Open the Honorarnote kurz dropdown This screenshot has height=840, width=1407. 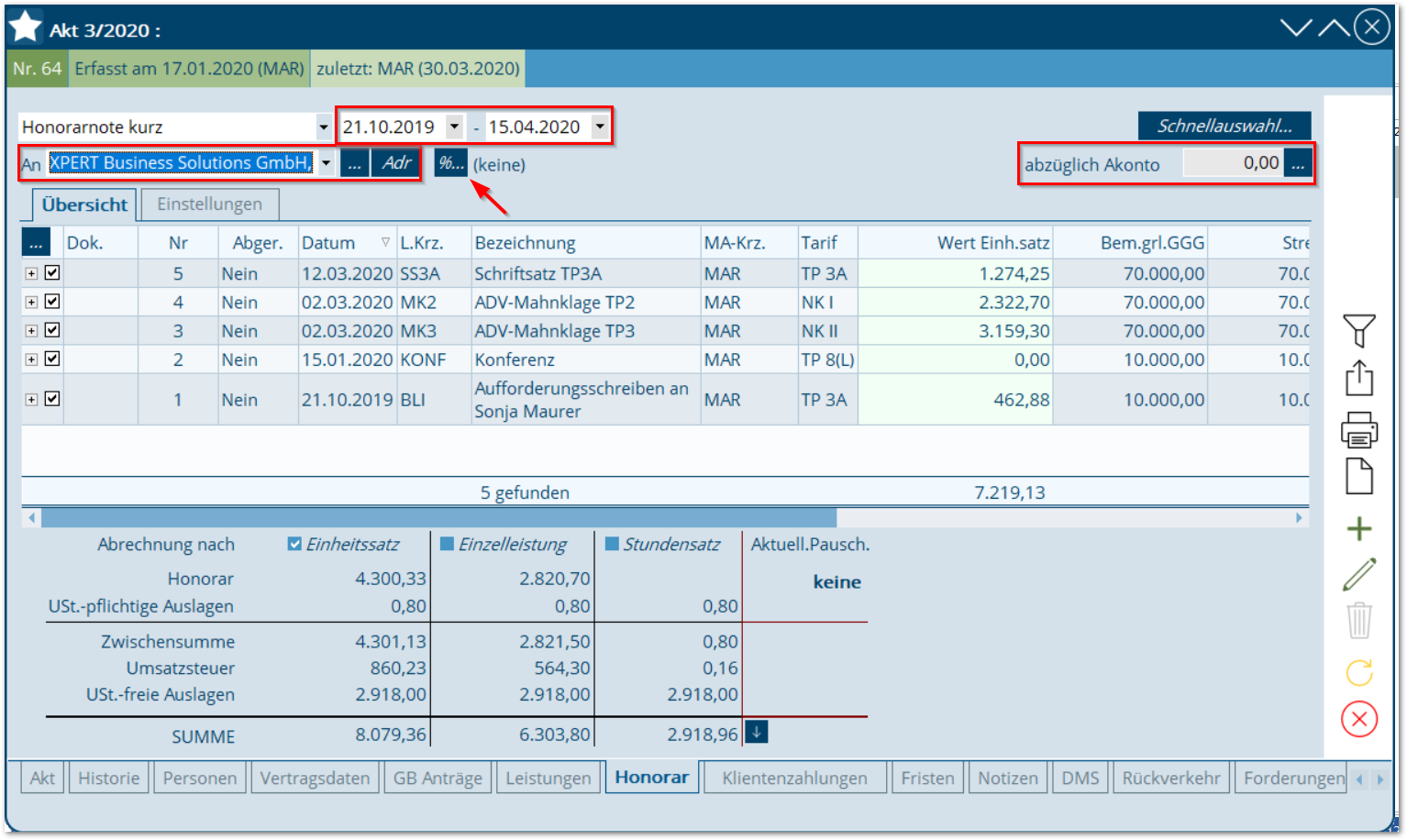pos(323,127)
